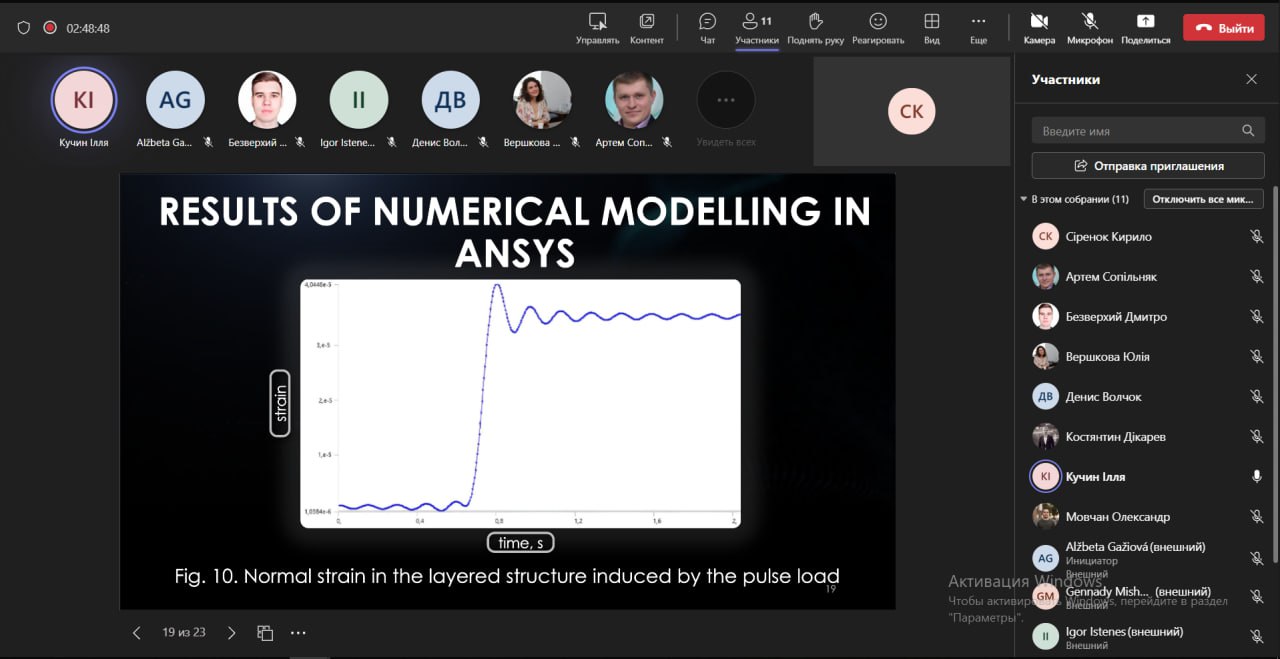Viewport: 1280px width, 659px height.
Task: Toggle microphone for Сіренок Кирило
Action: 1257,237
